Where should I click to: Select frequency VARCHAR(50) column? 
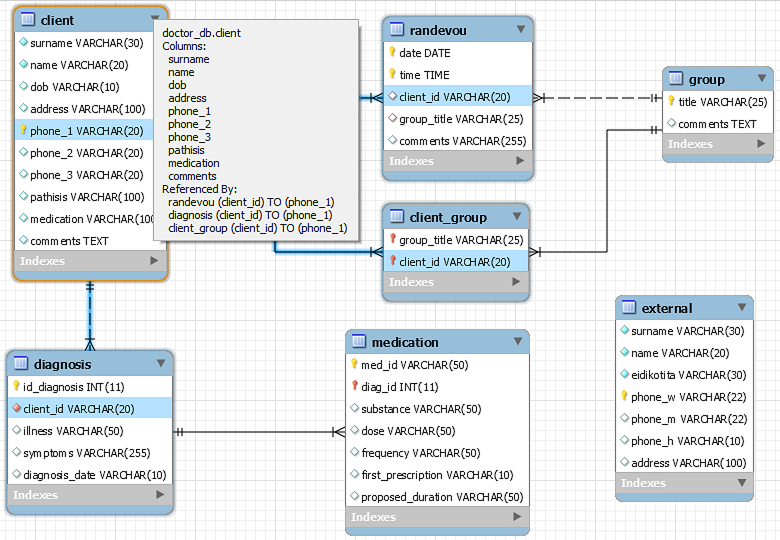click(437, 452)
